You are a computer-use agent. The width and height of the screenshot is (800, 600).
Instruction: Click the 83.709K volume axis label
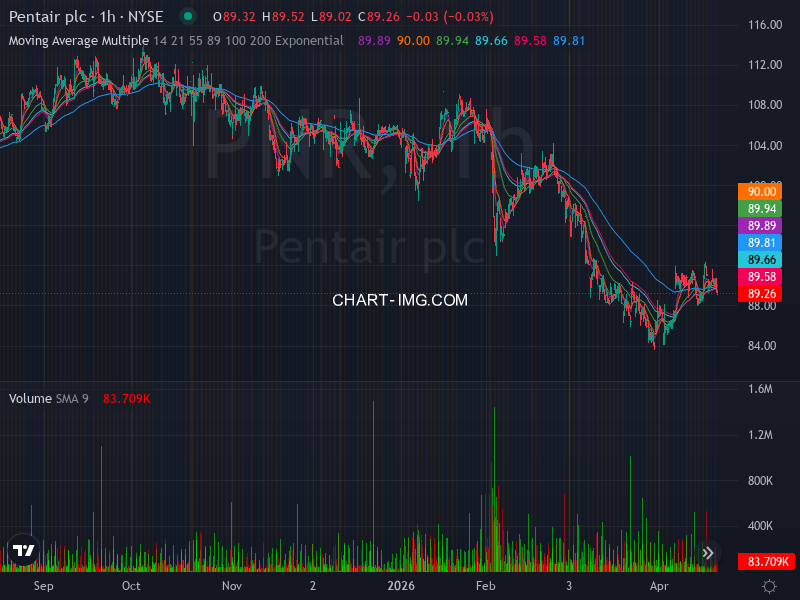click(x=766, y=562)
